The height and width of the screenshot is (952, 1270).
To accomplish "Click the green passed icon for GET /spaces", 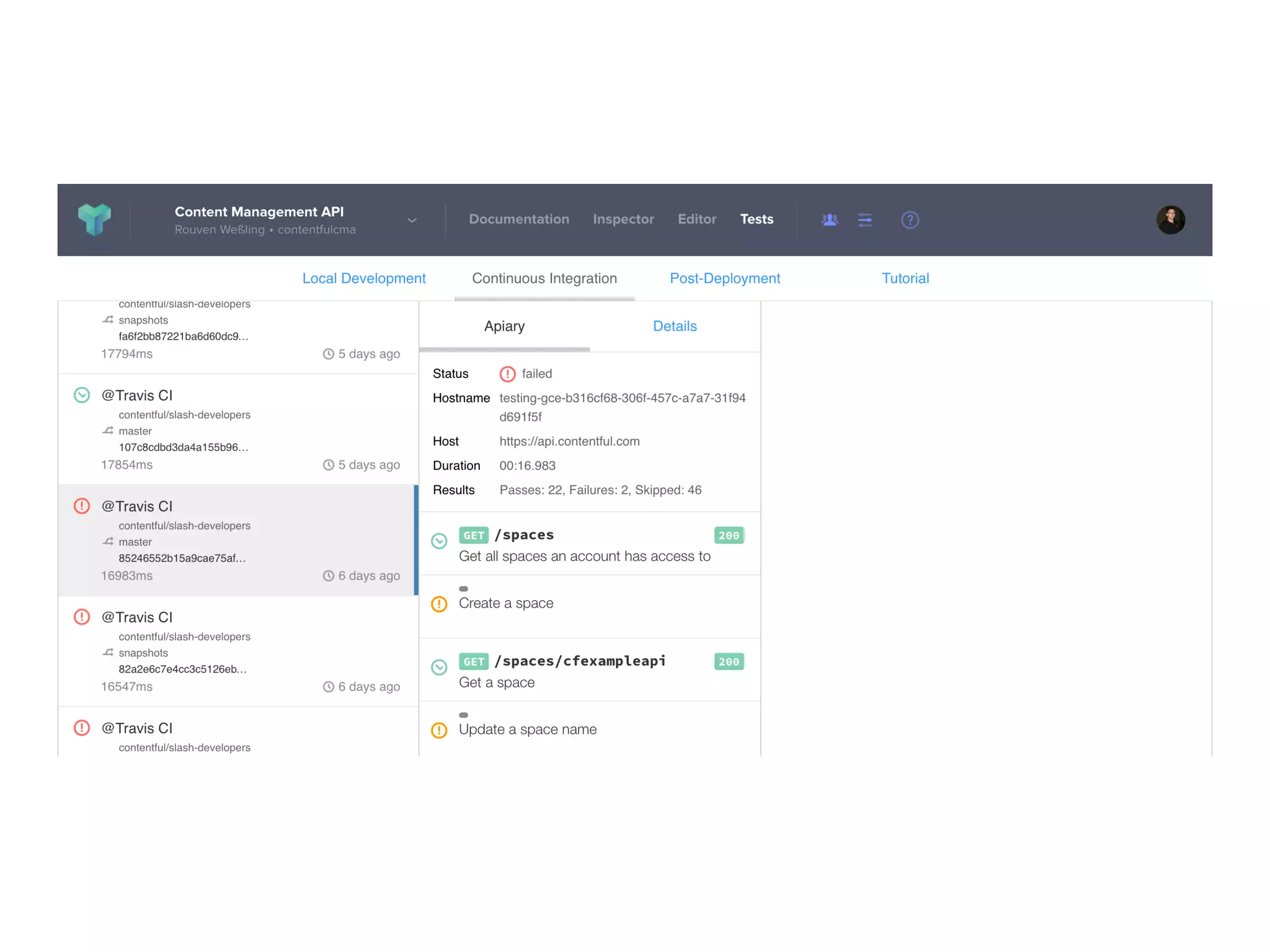I will point(439,541).
